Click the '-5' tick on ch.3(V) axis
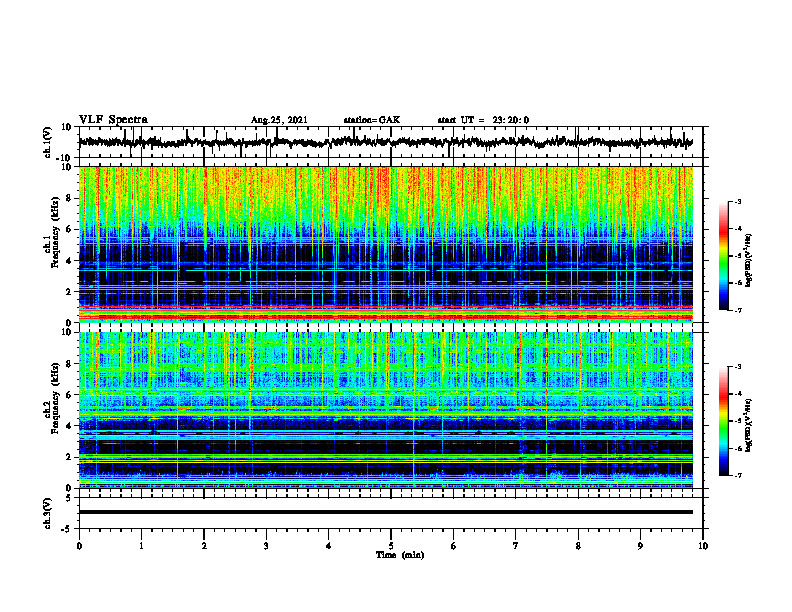Screen dimensions: 792x612 tap(68, 528)
